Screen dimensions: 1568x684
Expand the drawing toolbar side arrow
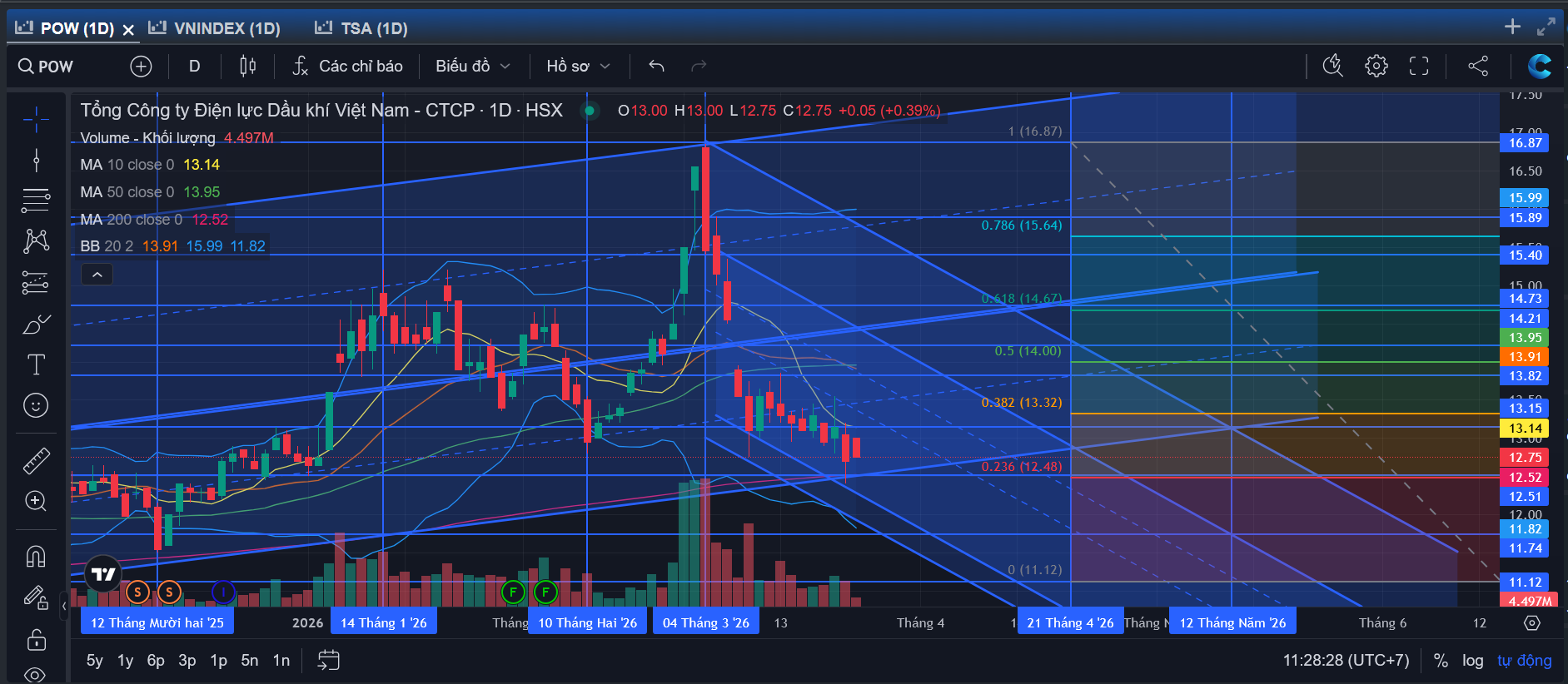tap(64, 606)
